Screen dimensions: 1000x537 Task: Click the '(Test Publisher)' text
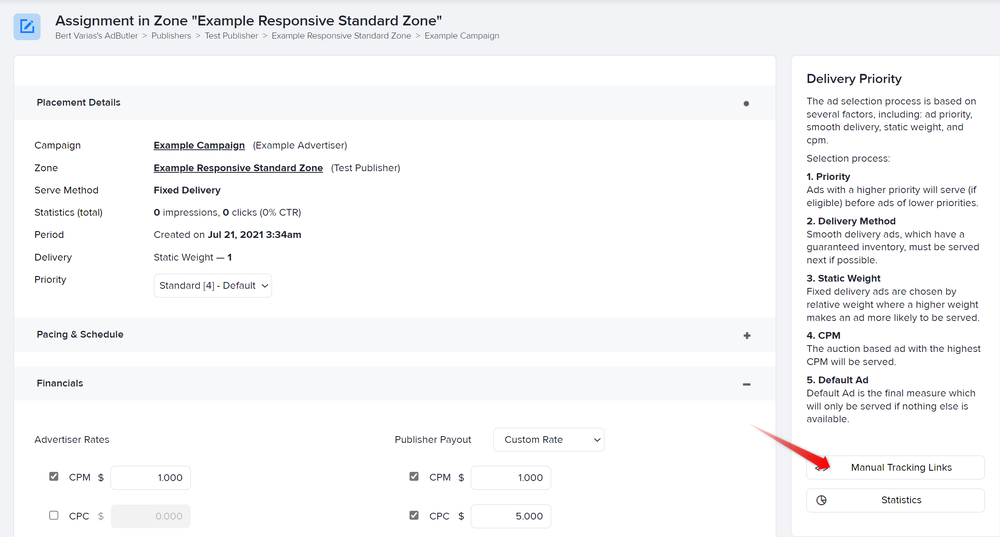[x=365, y=168]
